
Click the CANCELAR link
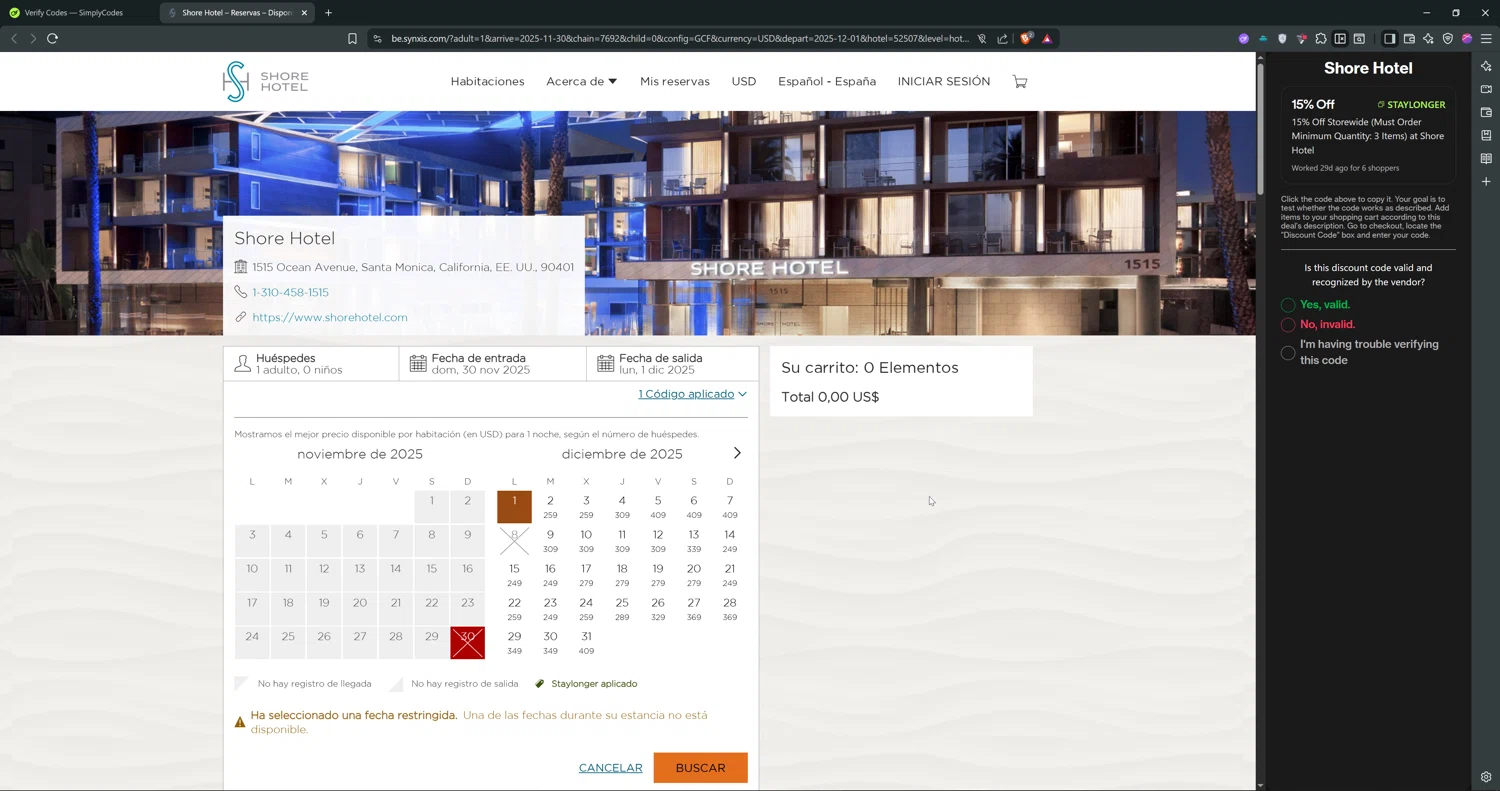[x=611, y=768]
